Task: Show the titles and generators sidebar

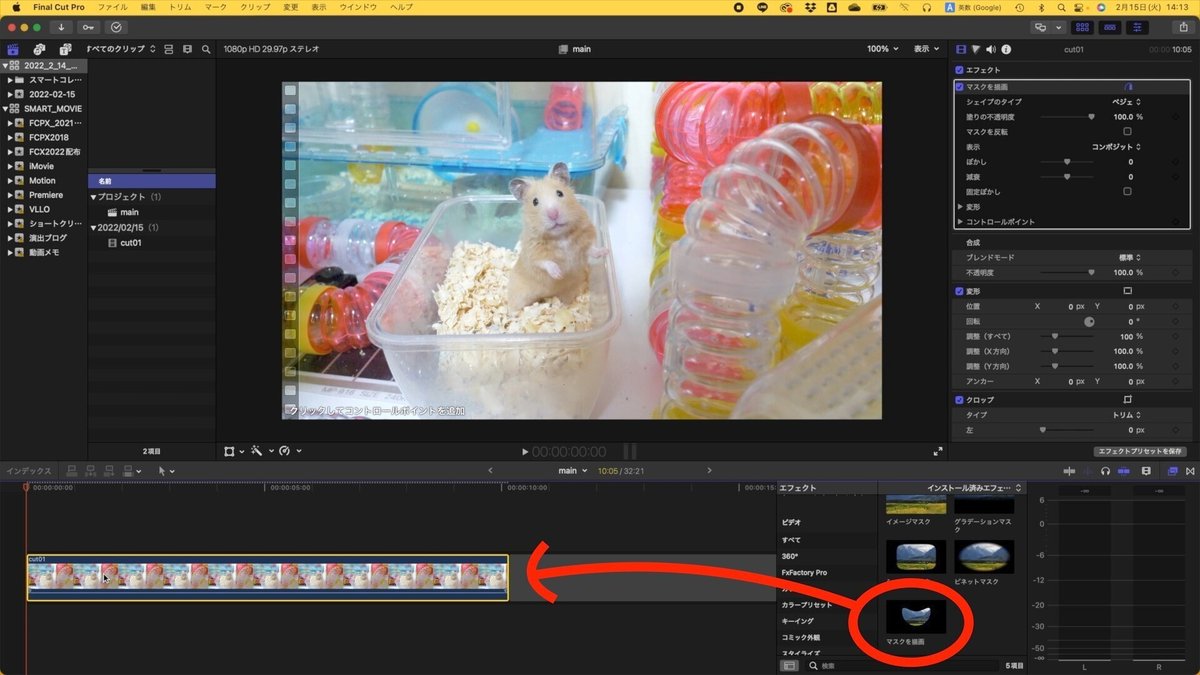Action: coord(66,49)
